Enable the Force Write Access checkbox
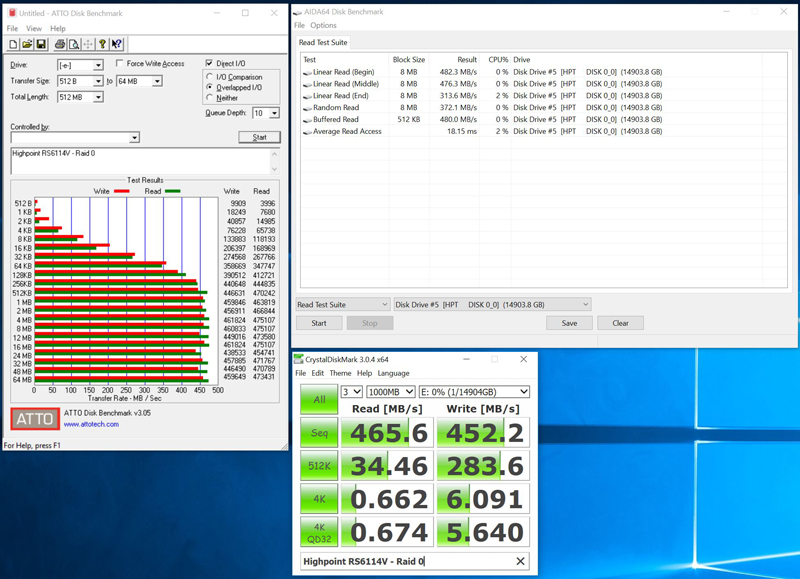The image size is (800, 579). tap(120, 64)
